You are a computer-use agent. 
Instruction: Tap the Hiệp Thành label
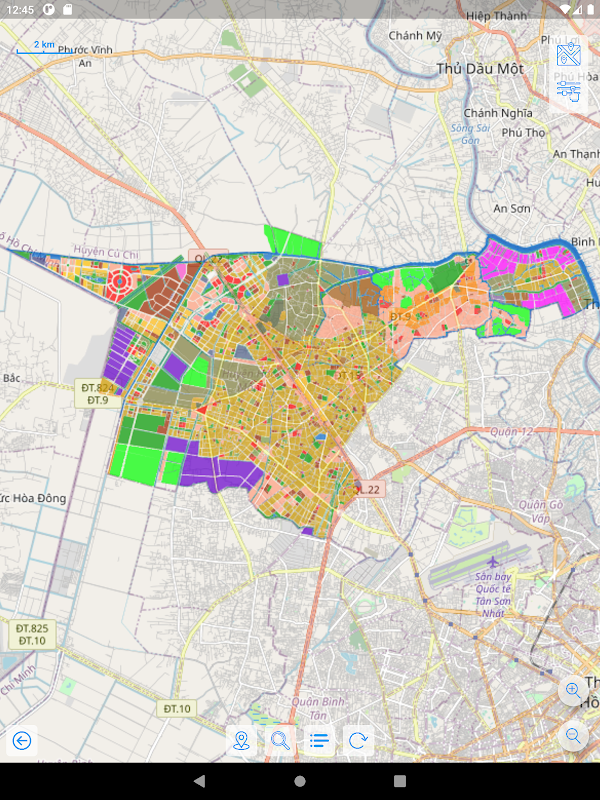496,16
